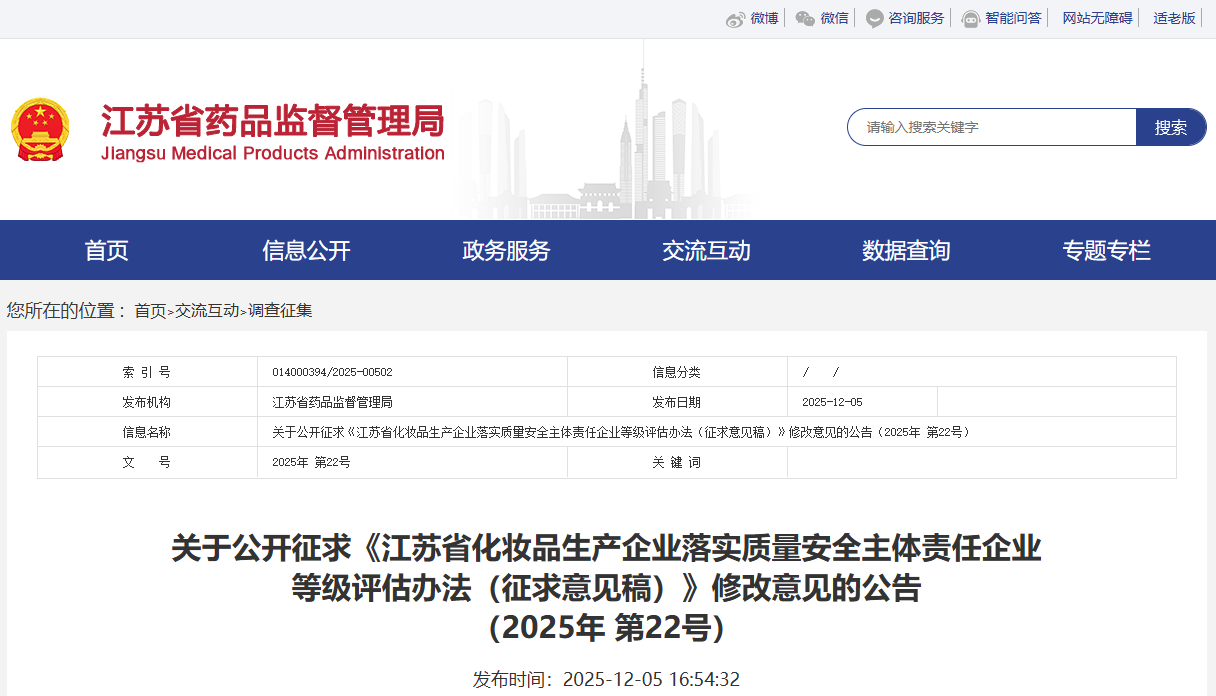This screenshot has width=1216, height=696.
Task: Open 信息公开 navigation menu
Action: pyautogui.click(x=307, y=250)
